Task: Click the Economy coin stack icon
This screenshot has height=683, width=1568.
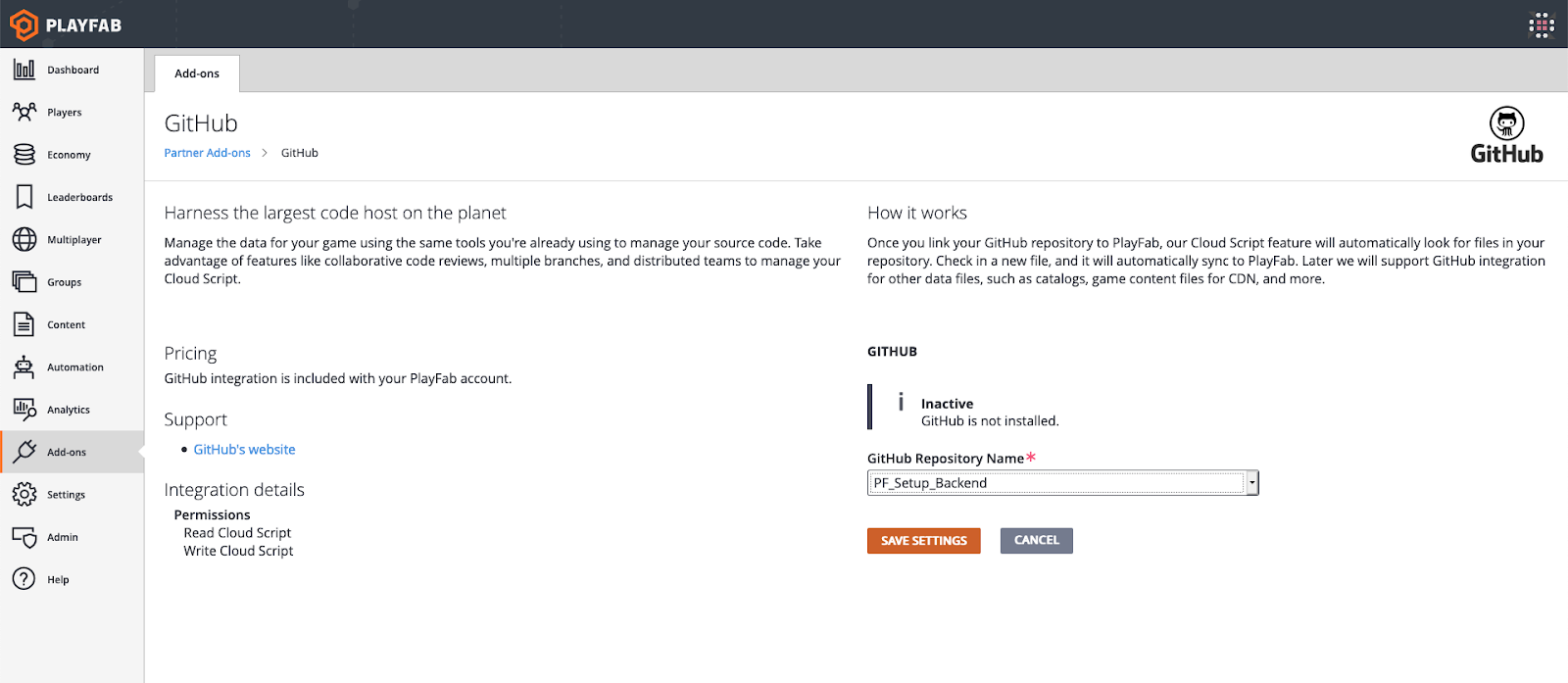Action: click(x=24, y=154)
